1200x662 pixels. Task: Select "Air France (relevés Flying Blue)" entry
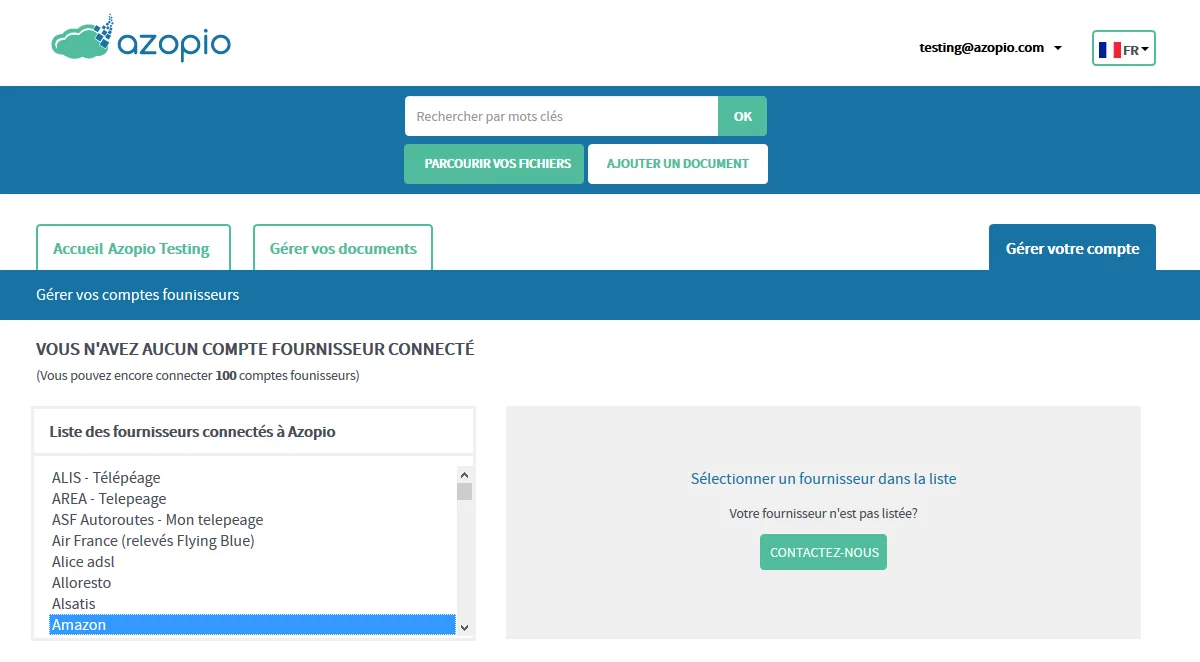(253, 541)
